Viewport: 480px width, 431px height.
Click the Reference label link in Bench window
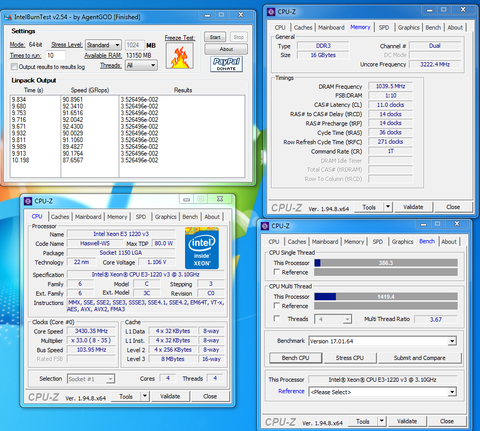(x=291, y=391)
